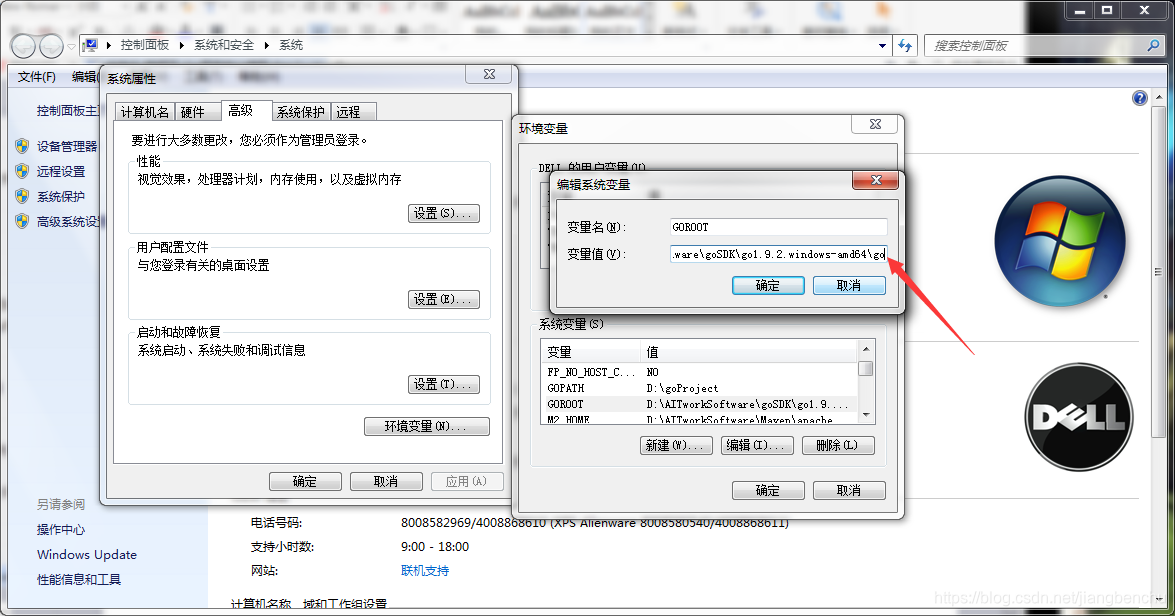Image resolution: width=1175 pixels, height=616 pixels.
Task: Click the 变量值 input field
Action: click(x=778, y=253)
